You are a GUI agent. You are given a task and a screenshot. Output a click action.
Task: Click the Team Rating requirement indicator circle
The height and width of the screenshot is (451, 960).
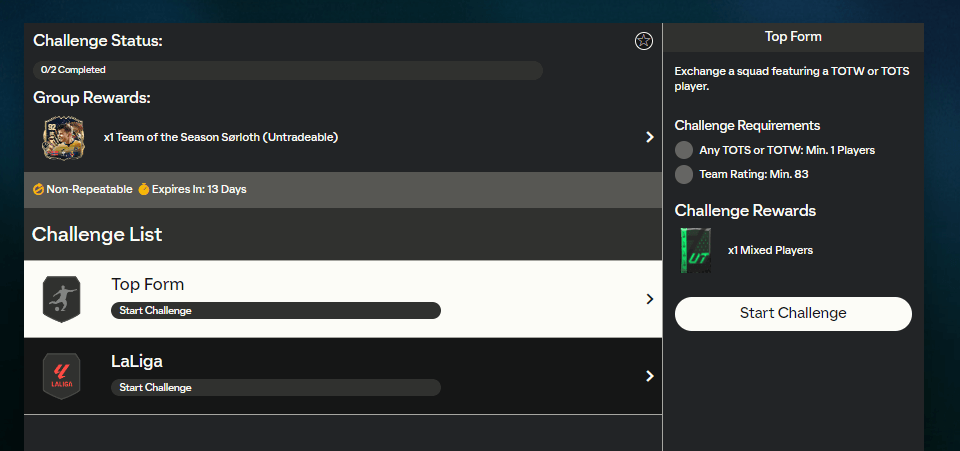pos(684,175)
